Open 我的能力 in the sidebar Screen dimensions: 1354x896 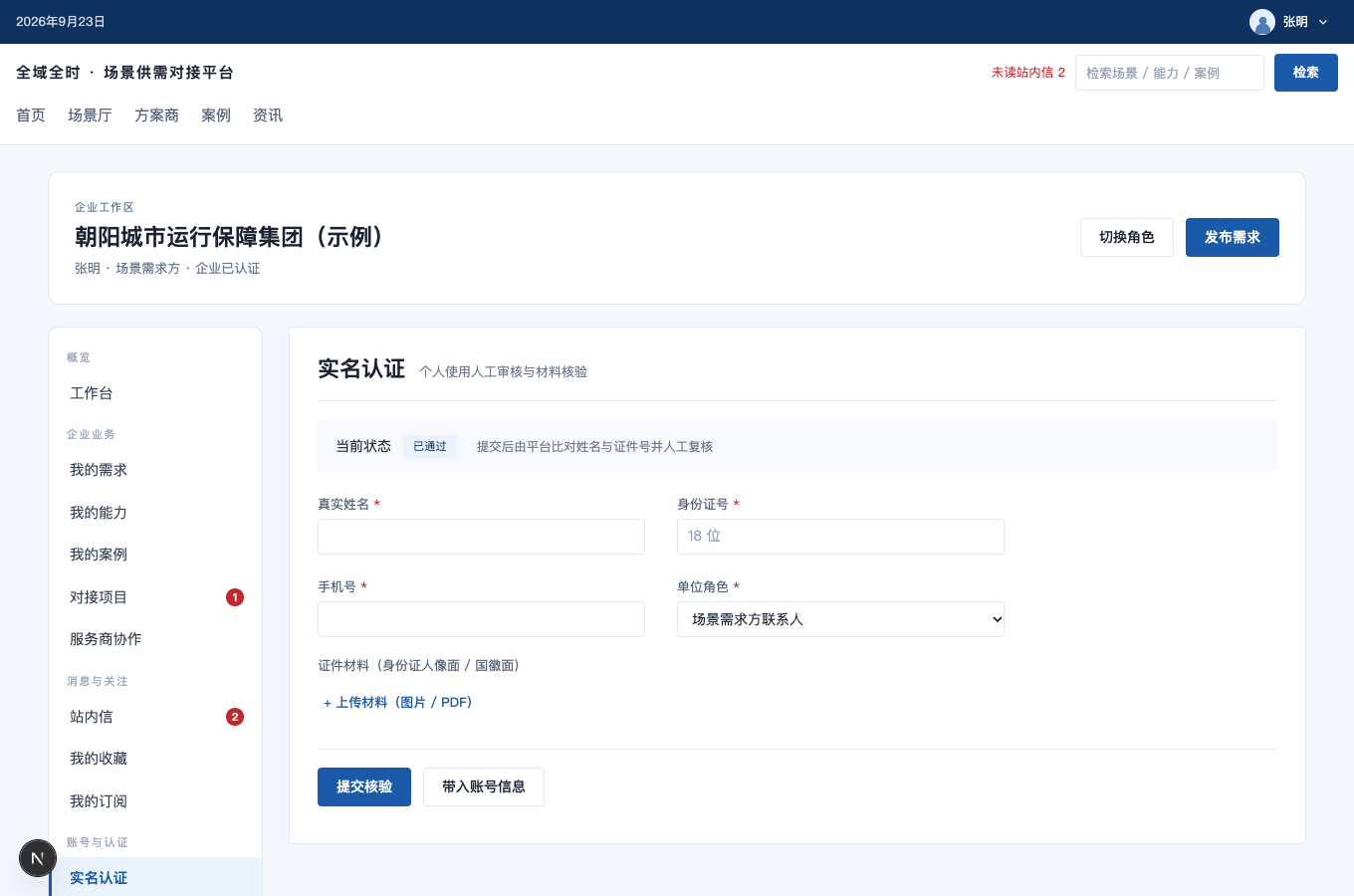(155, 513)
